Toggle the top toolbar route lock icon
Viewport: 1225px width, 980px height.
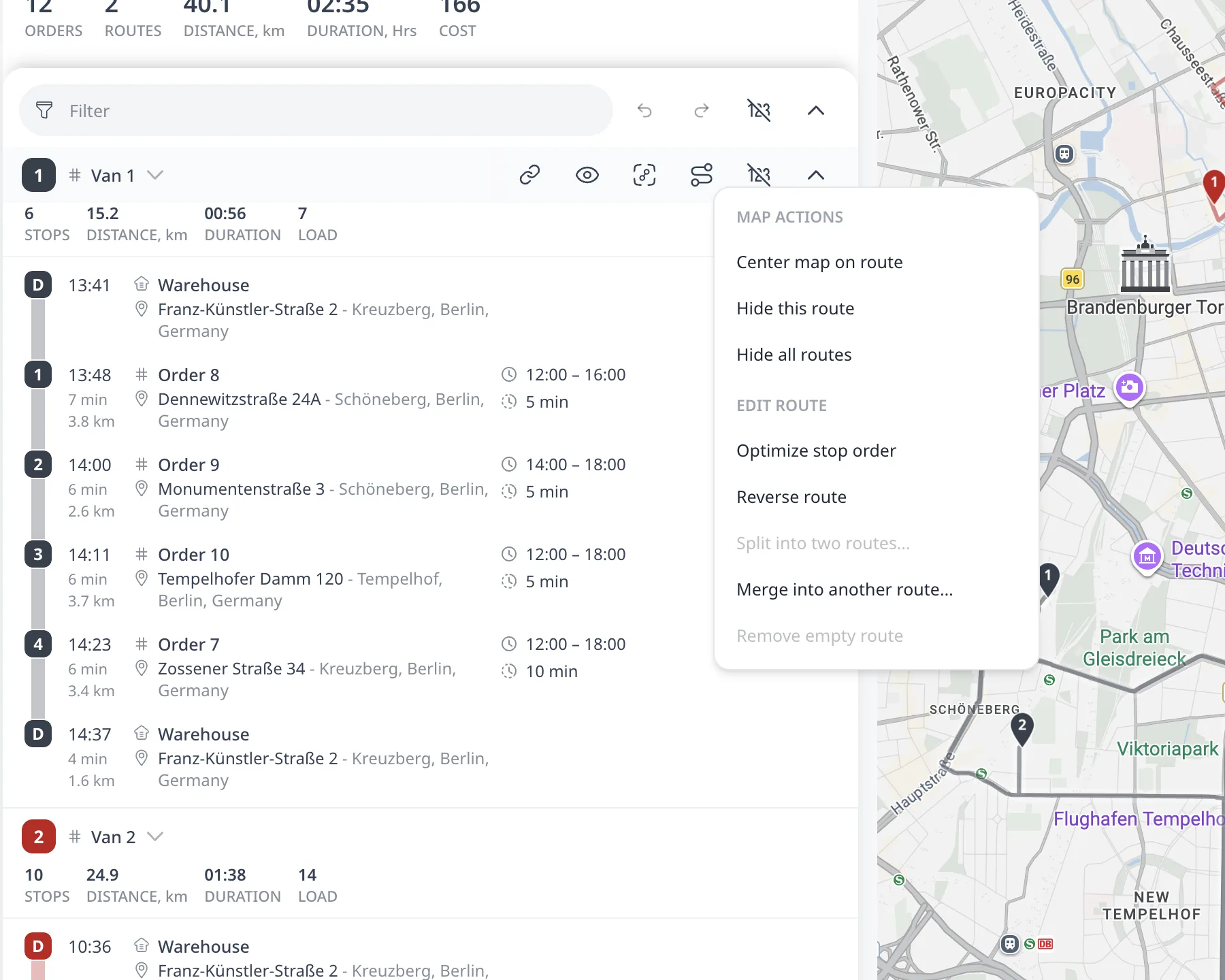(759, 110)
